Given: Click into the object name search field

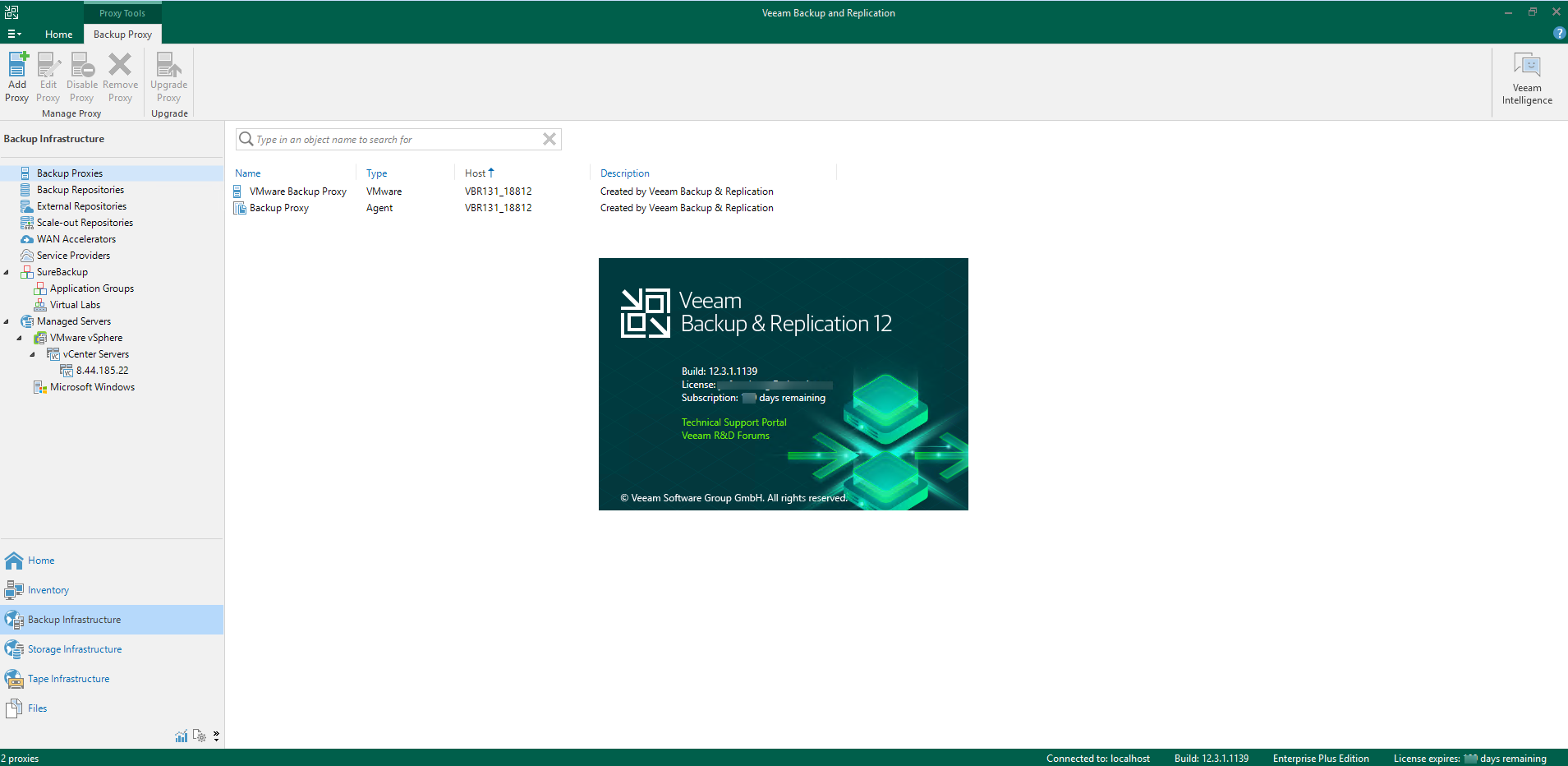Looking at the screenshot, I should tap(398, 139).
